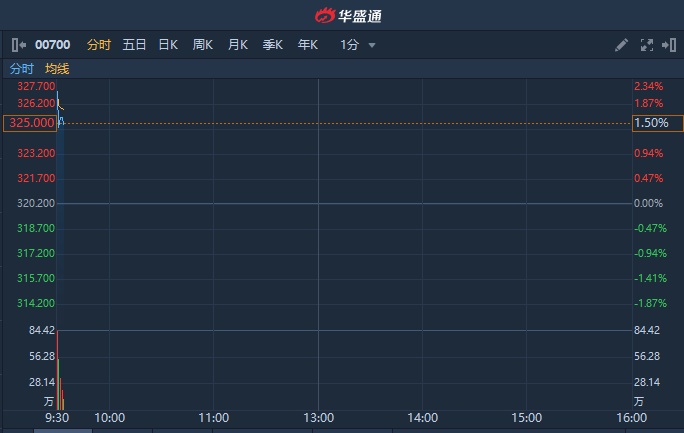Viewport: 684px width, 433px height.
Task: Click the dropdown arrow next to 1分
Action: (x=372, y=45)
